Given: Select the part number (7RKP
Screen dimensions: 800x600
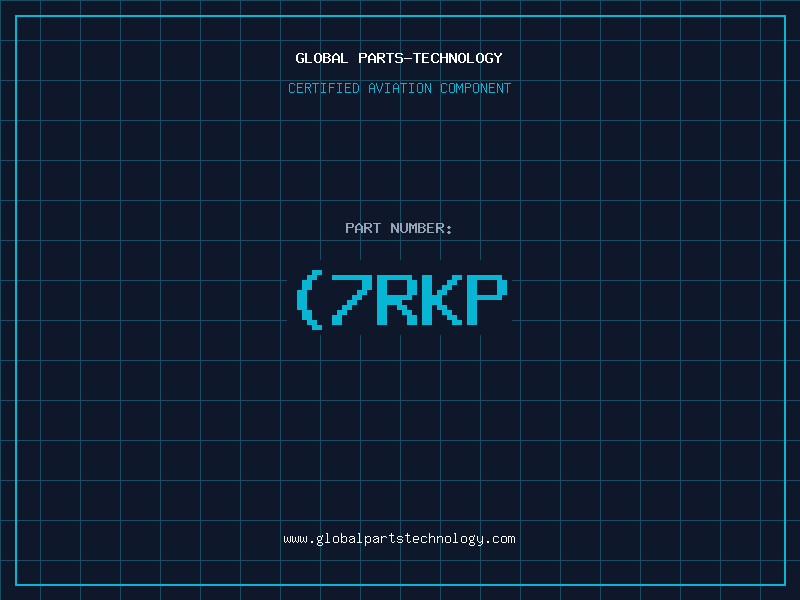Looking at the screenshot, I should 402,300.
